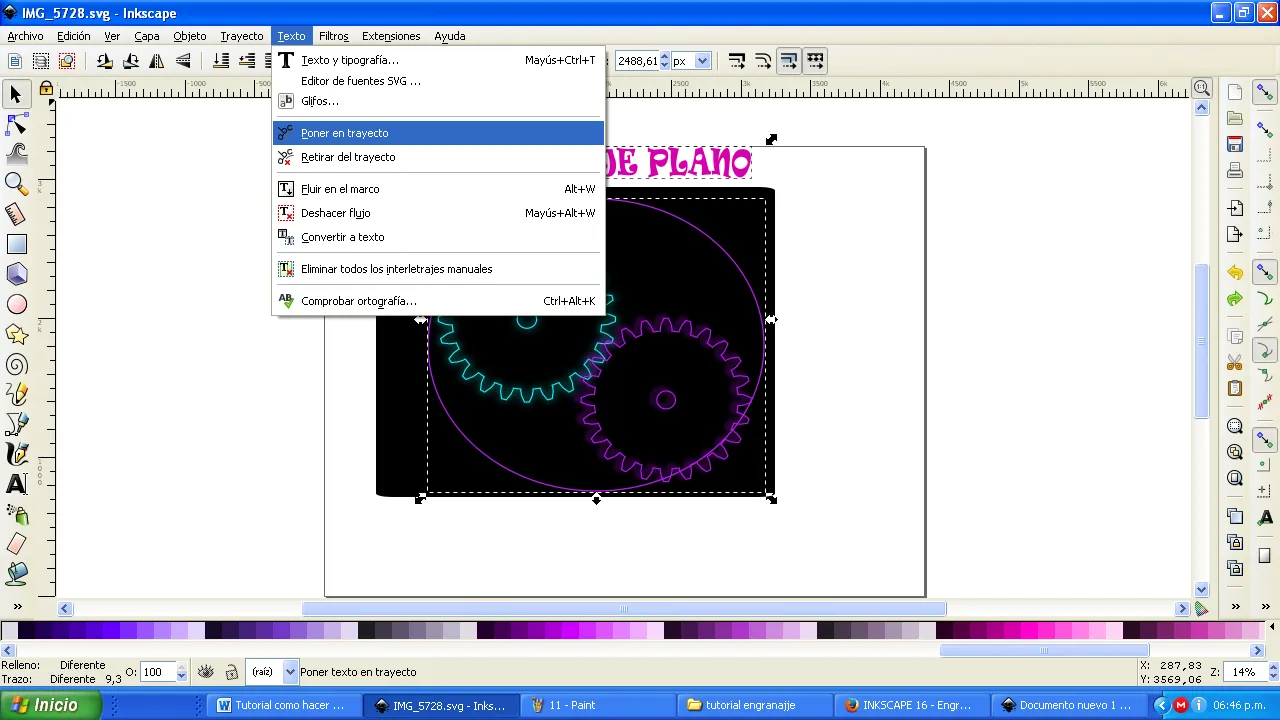Open the Archivo menu

coord(26,36)
